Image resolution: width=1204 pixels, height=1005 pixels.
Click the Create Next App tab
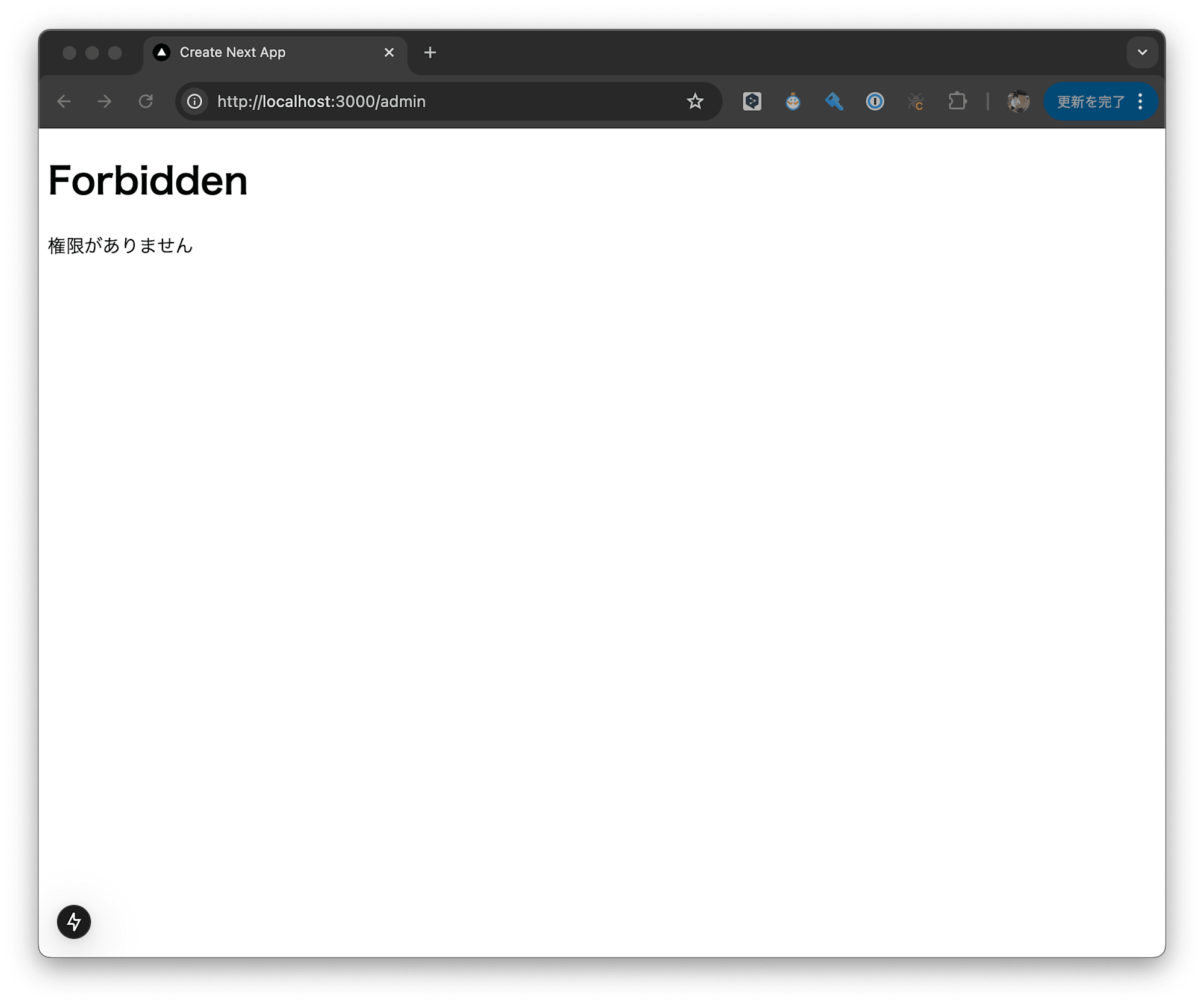(263, 53)
